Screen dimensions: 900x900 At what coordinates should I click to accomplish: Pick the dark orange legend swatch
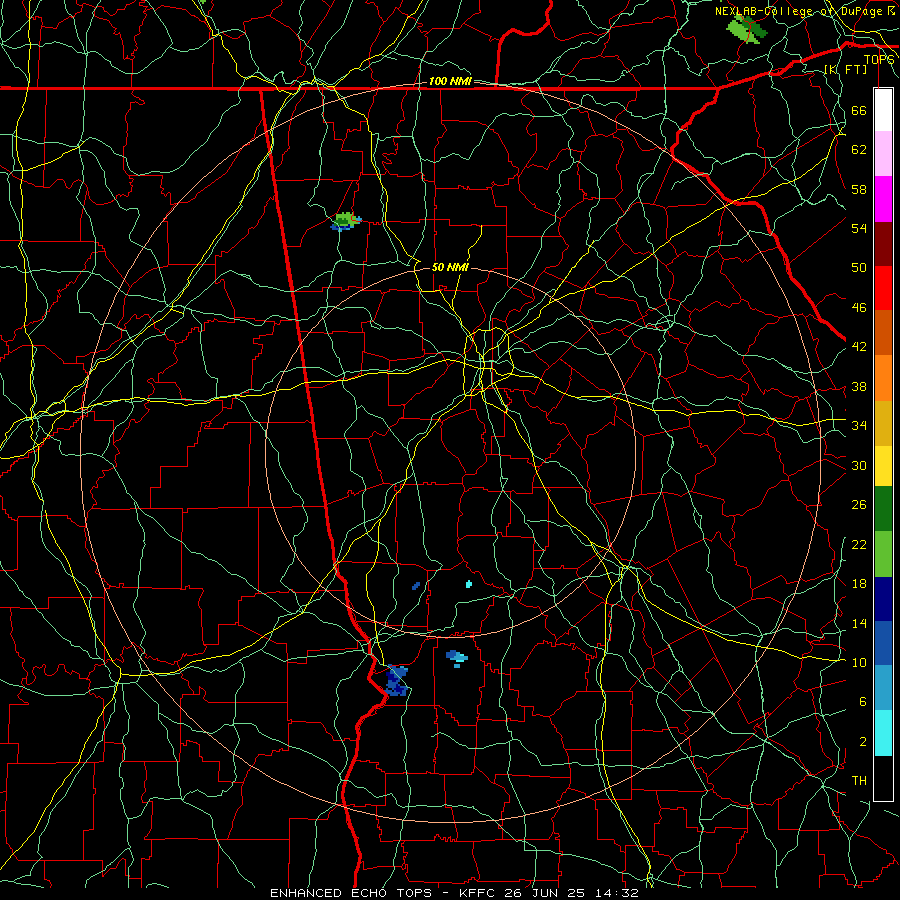pyautogui.click(x=883, y=333)
